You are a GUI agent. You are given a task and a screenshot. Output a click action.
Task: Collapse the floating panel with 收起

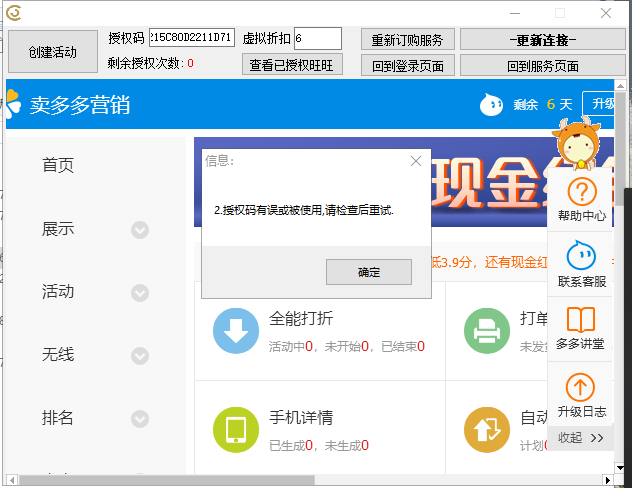pos(580,438)
